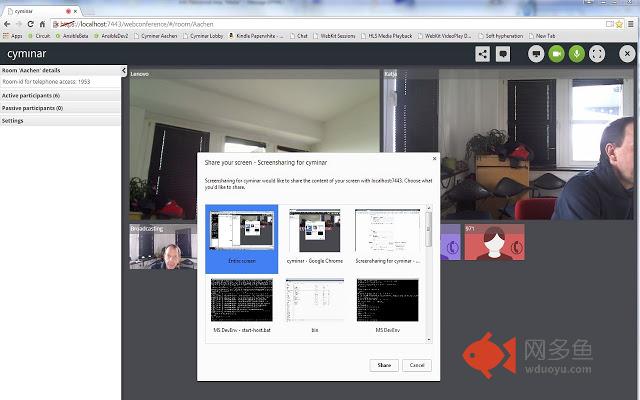Expand the Settings section
Image resolution: width=640 pixels, height=400 pixels.
[x=60, y=121]
